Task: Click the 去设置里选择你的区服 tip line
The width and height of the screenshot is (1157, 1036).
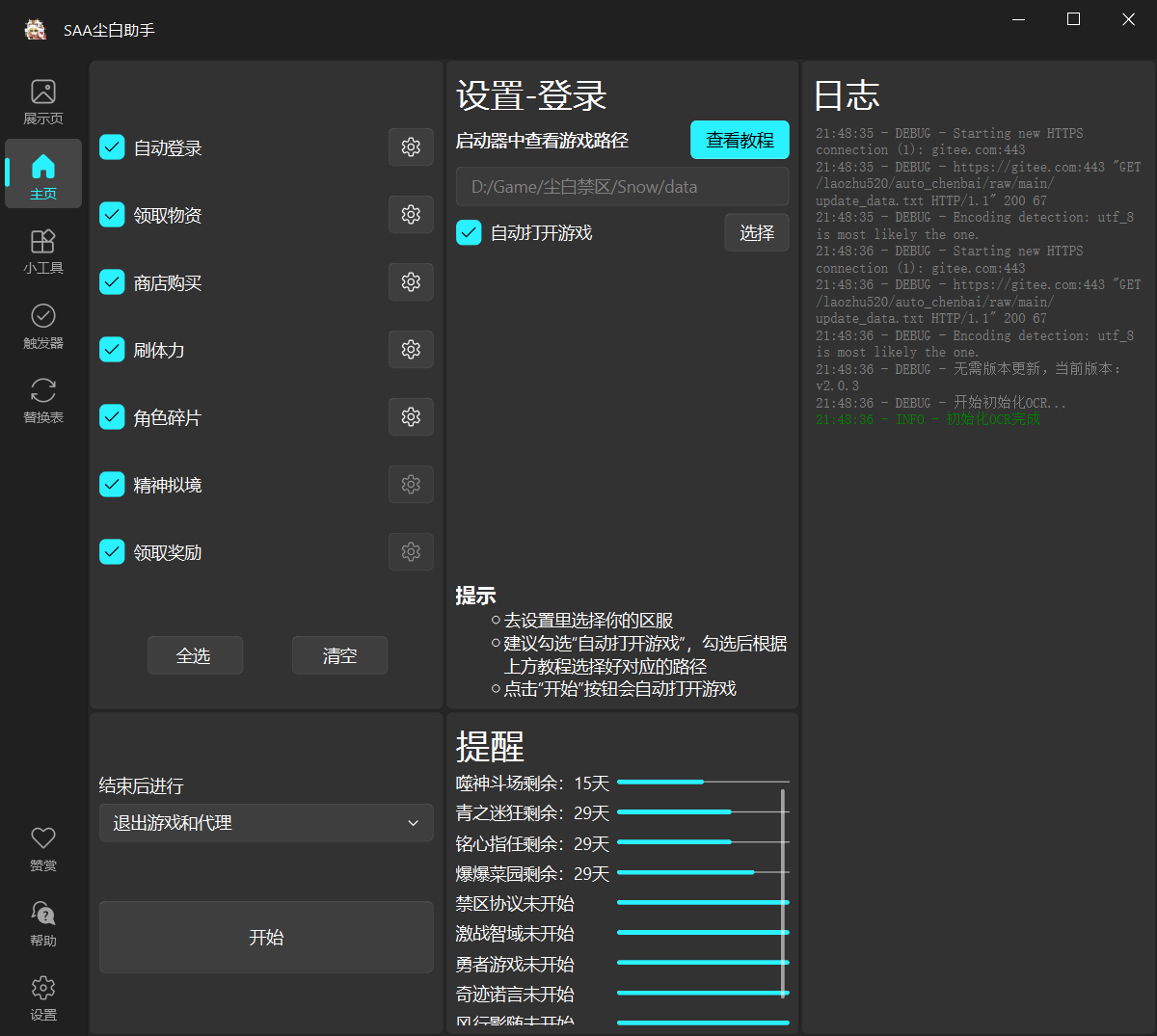Action: (x=588, y=621)
